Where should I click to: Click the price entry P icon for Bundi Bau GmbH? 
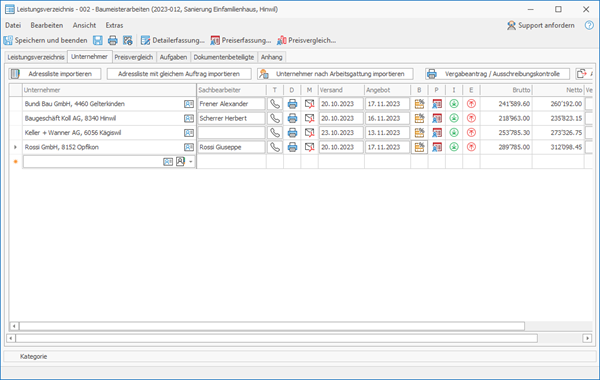[x=437, y=104]
